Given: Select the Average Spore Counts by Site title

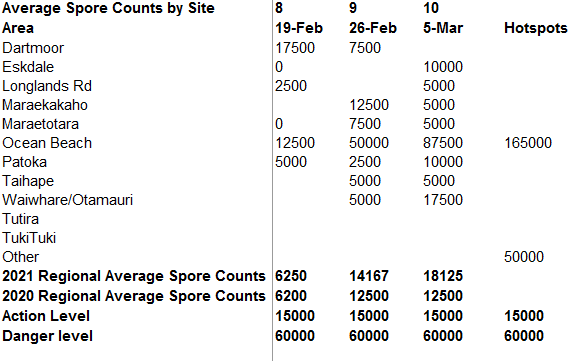Looking at the screenshot, I should pos(109,8).
